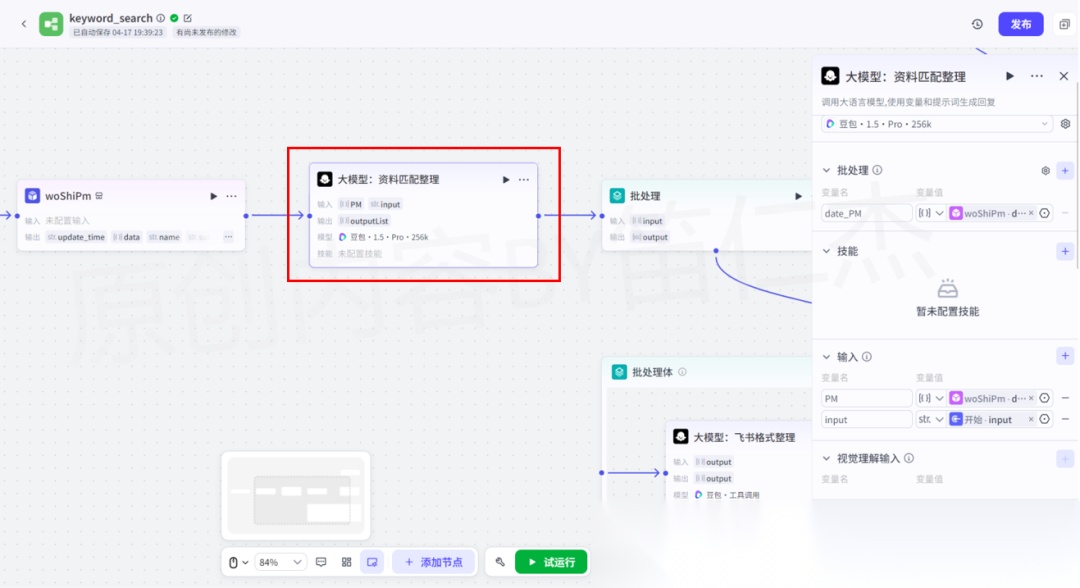
Task: Run the woShiPm node play icon
Action: point(214,196)
